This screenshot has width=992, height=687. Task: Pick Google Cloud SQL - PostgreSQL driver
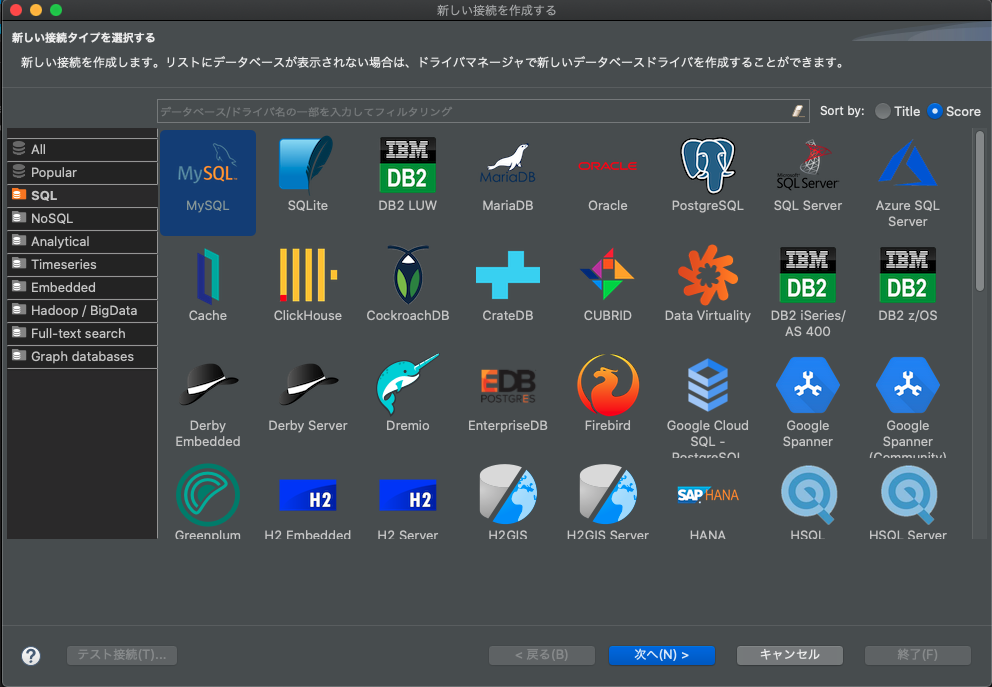[707, 406]
